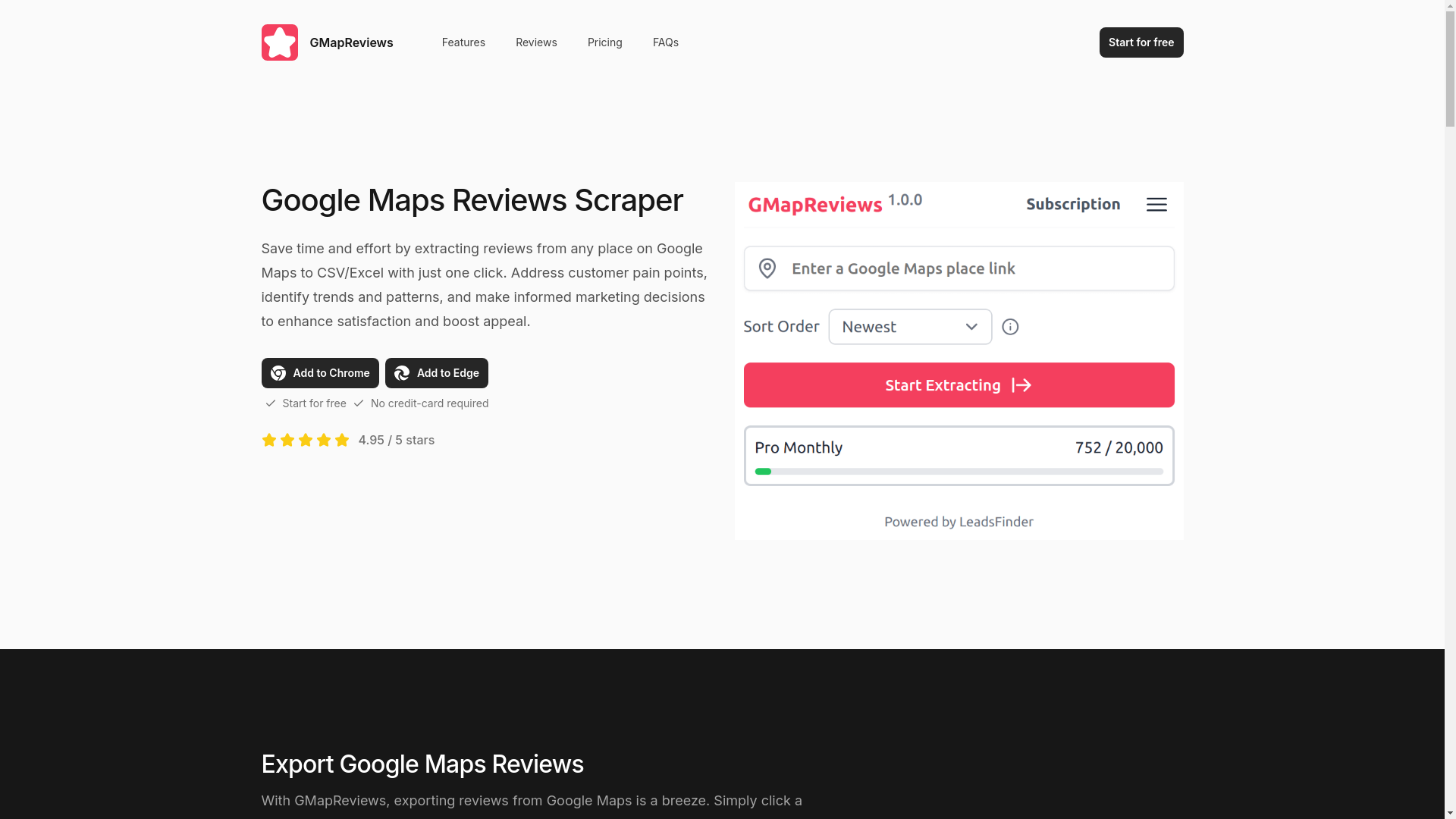Click the Sort Order info icon
Screen dimensions: 1456x819
[x=1010, y=327]
